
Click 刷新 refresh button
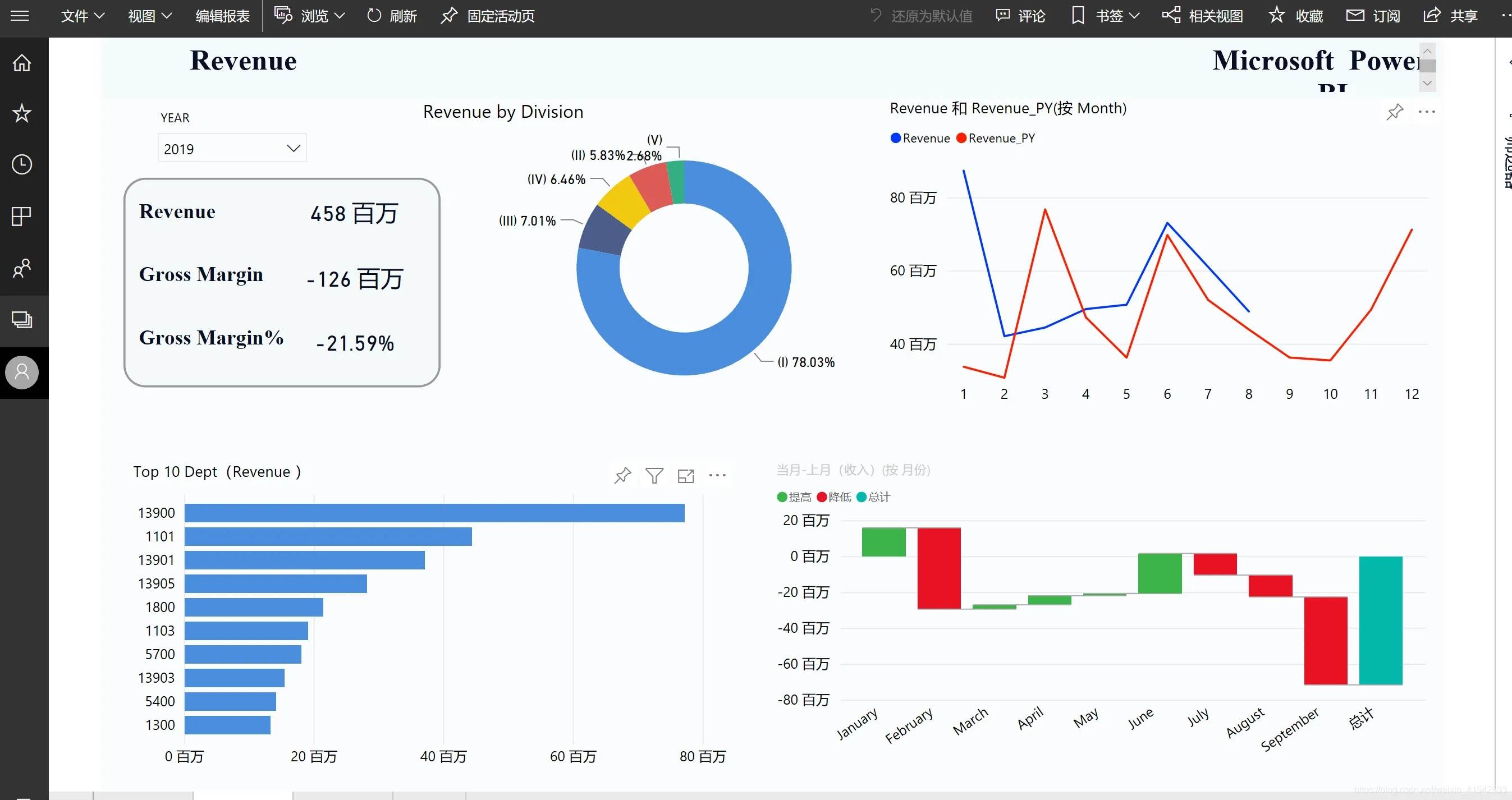392,16
